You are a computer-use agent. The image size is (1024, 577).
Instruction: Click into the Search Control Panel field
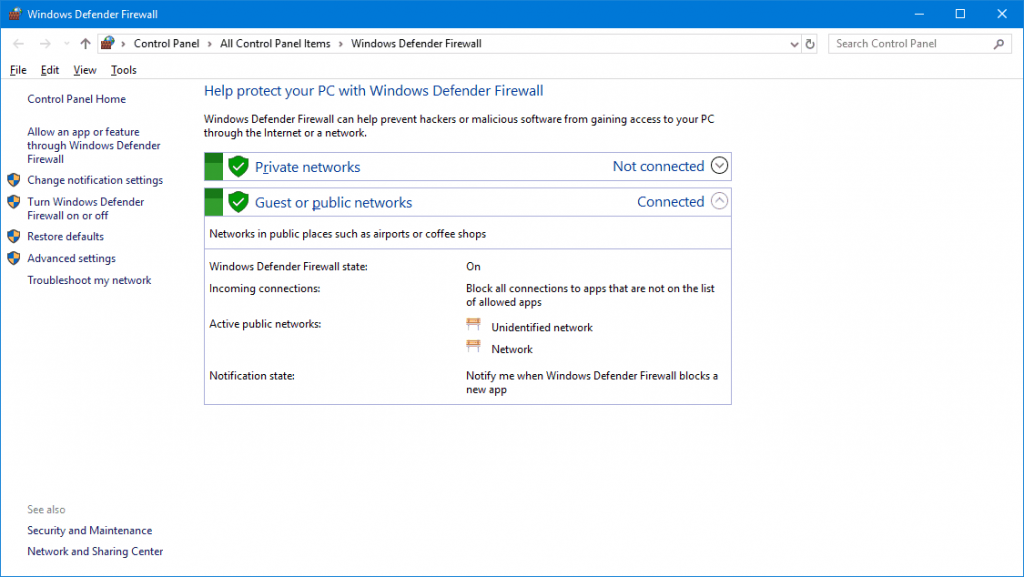tap(910, 44)
